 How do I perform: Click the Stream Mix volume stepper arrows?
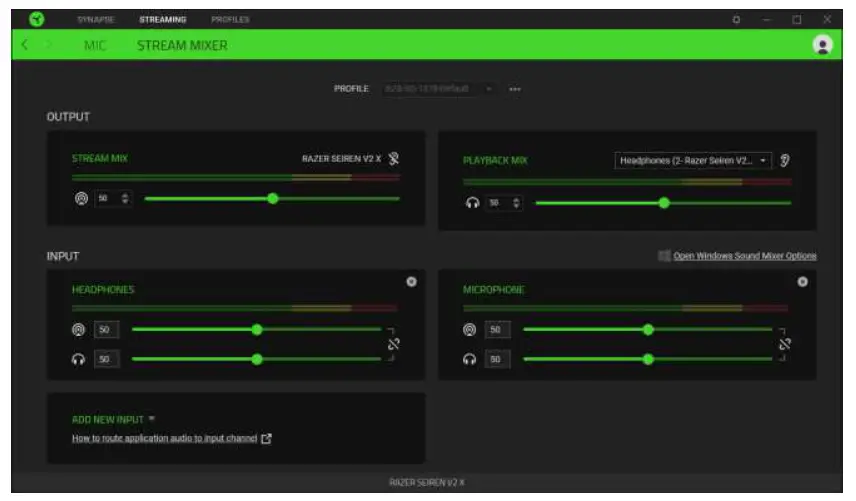[125, 199]
